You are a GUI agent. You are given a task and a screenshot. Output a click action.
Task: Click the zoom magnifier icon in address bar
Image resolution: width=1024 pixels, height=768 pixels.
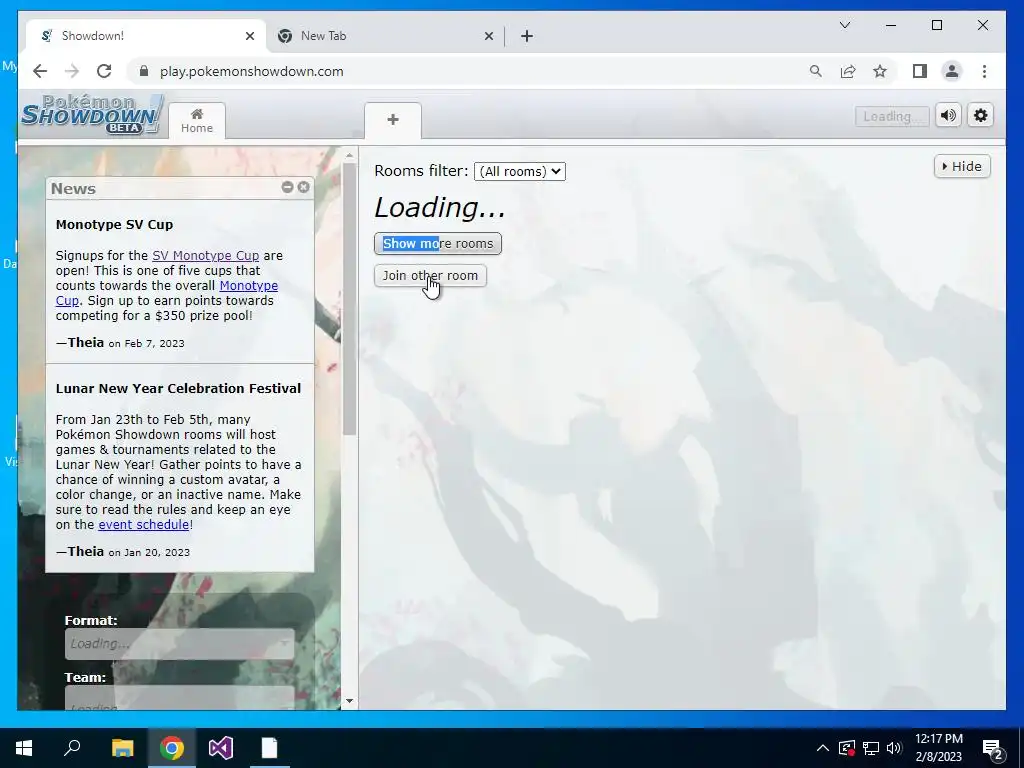816,71
